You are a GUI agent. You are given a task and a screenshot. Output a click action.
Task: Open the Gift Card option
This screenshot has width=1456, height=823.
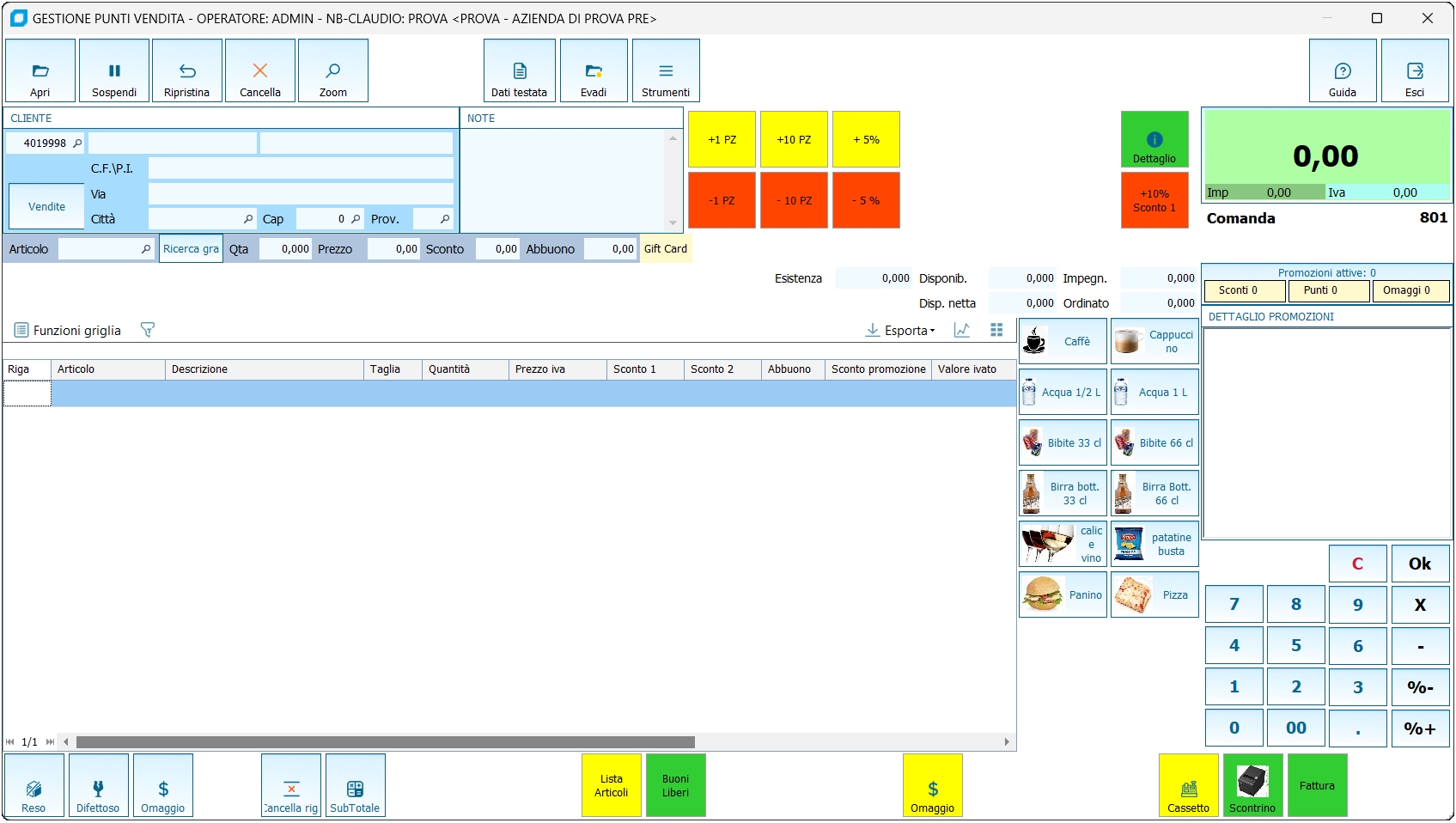(666, 249)
